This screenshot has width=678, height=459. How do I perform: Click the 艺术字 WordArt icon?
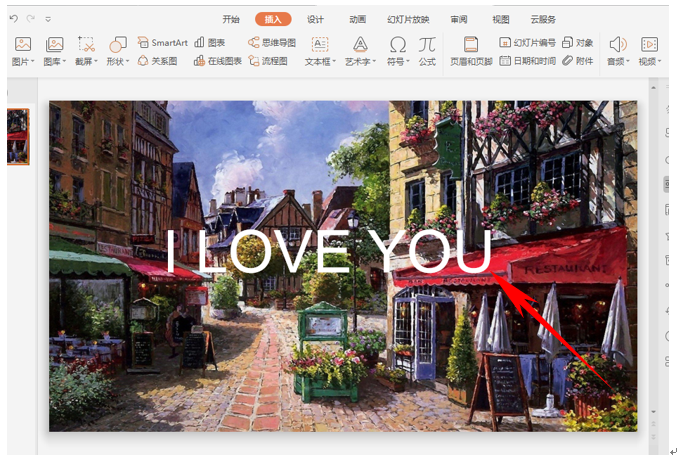360,45
